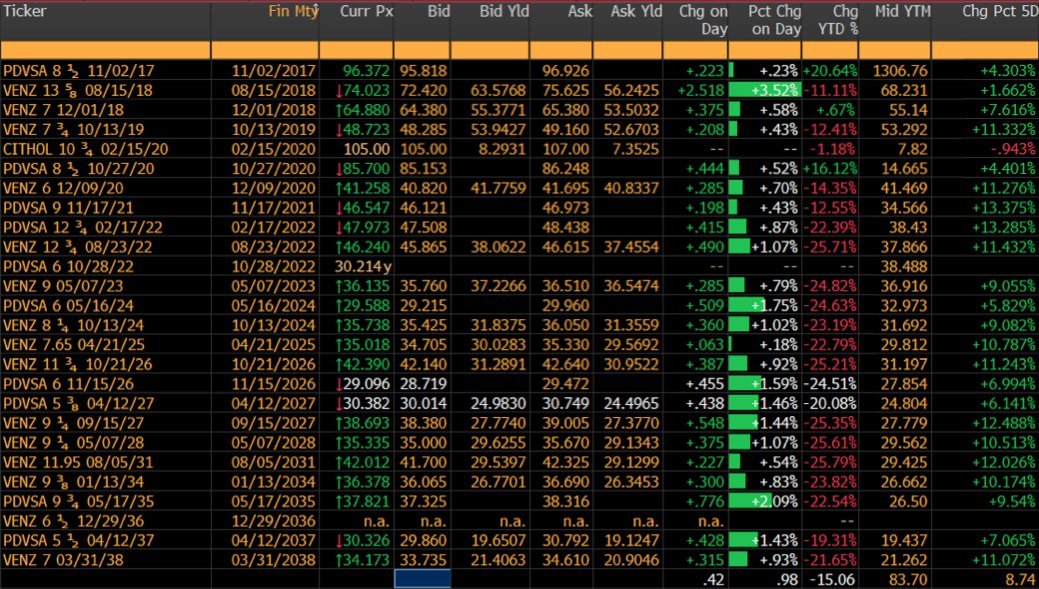Click the highlighted blue summary Bid cell
The height and width of the screenshot is (589, 1039).
422,579
